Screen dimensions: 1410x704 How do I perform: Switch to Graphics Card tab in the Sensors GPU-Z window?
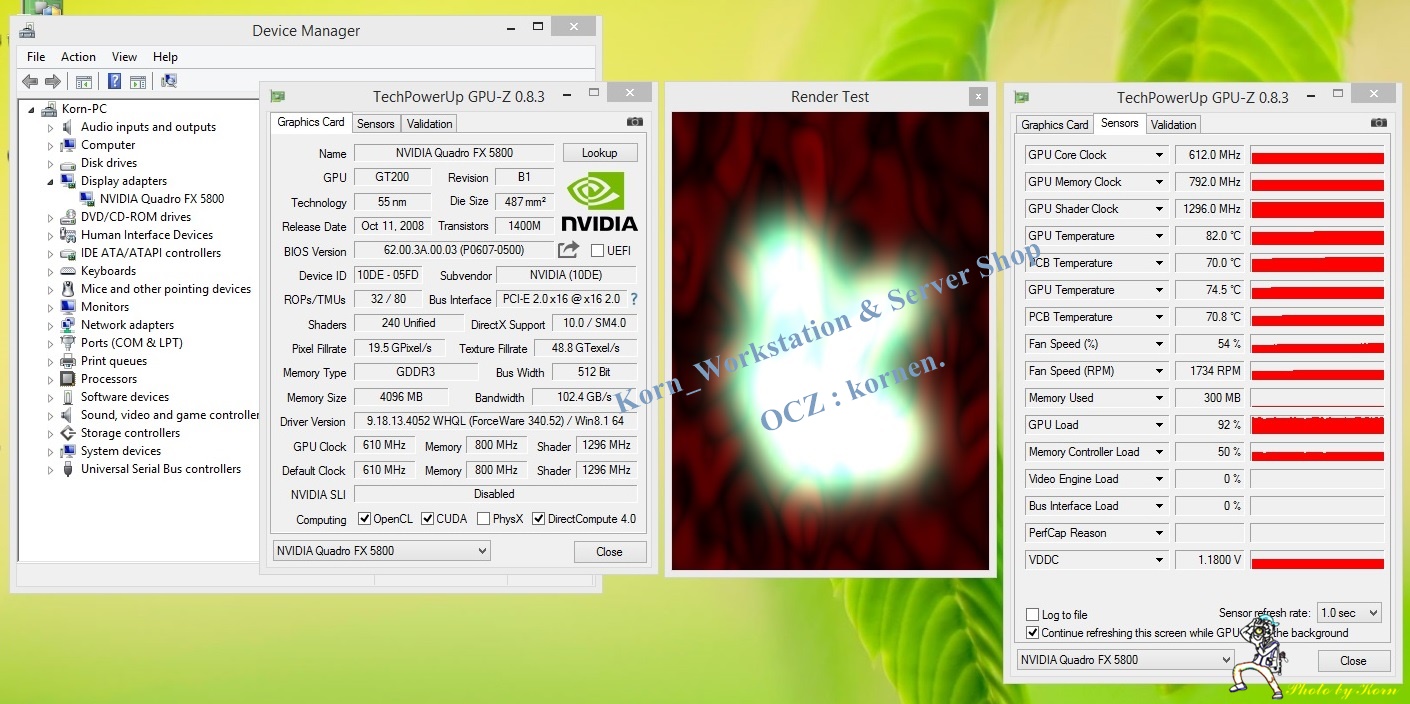click(1054, 125)
